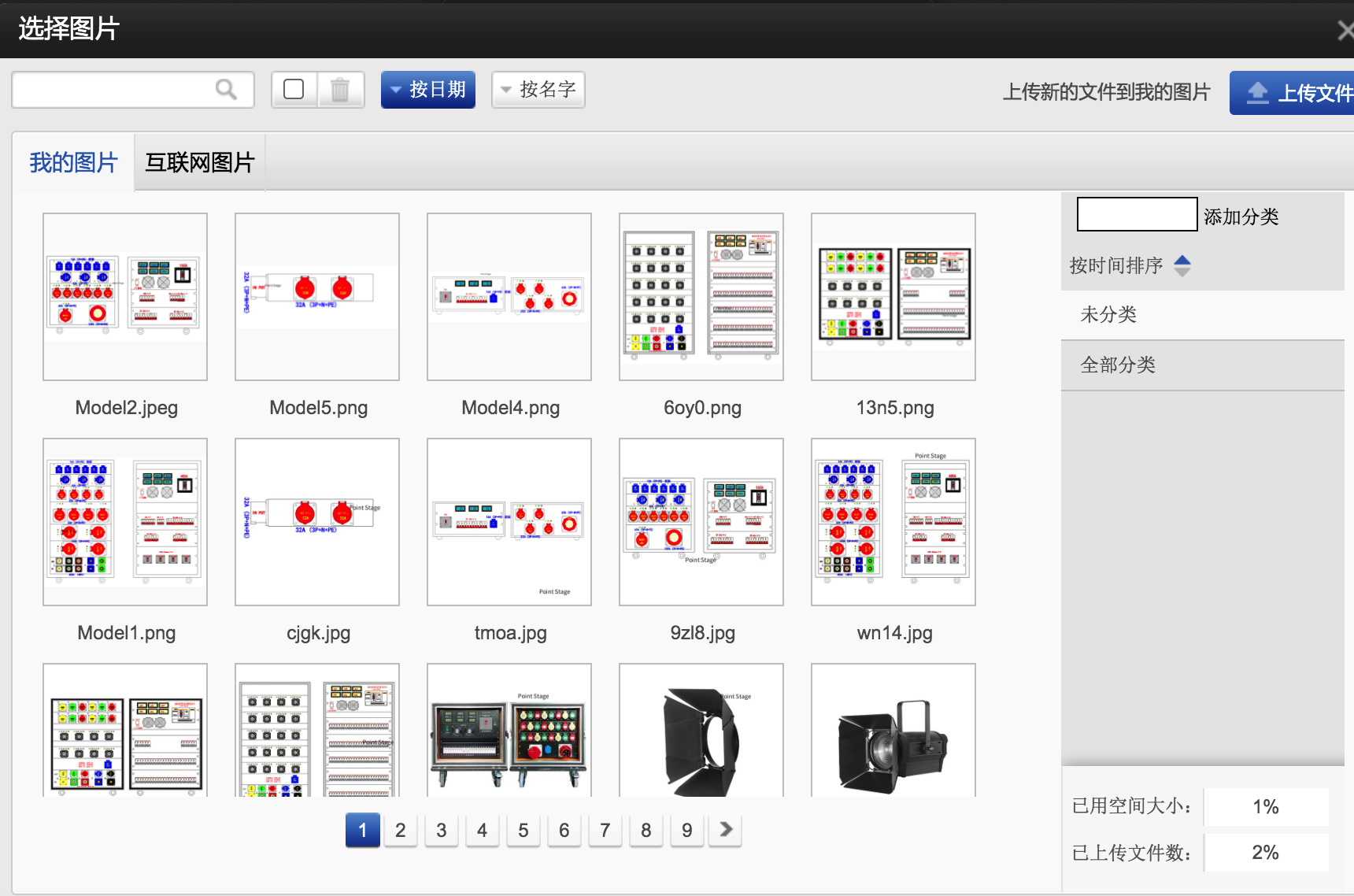This screenshot has height=896, width=1354.
Task: Open the 全部分类 category
Action: pyautogui.click(x=1118, y=365)
